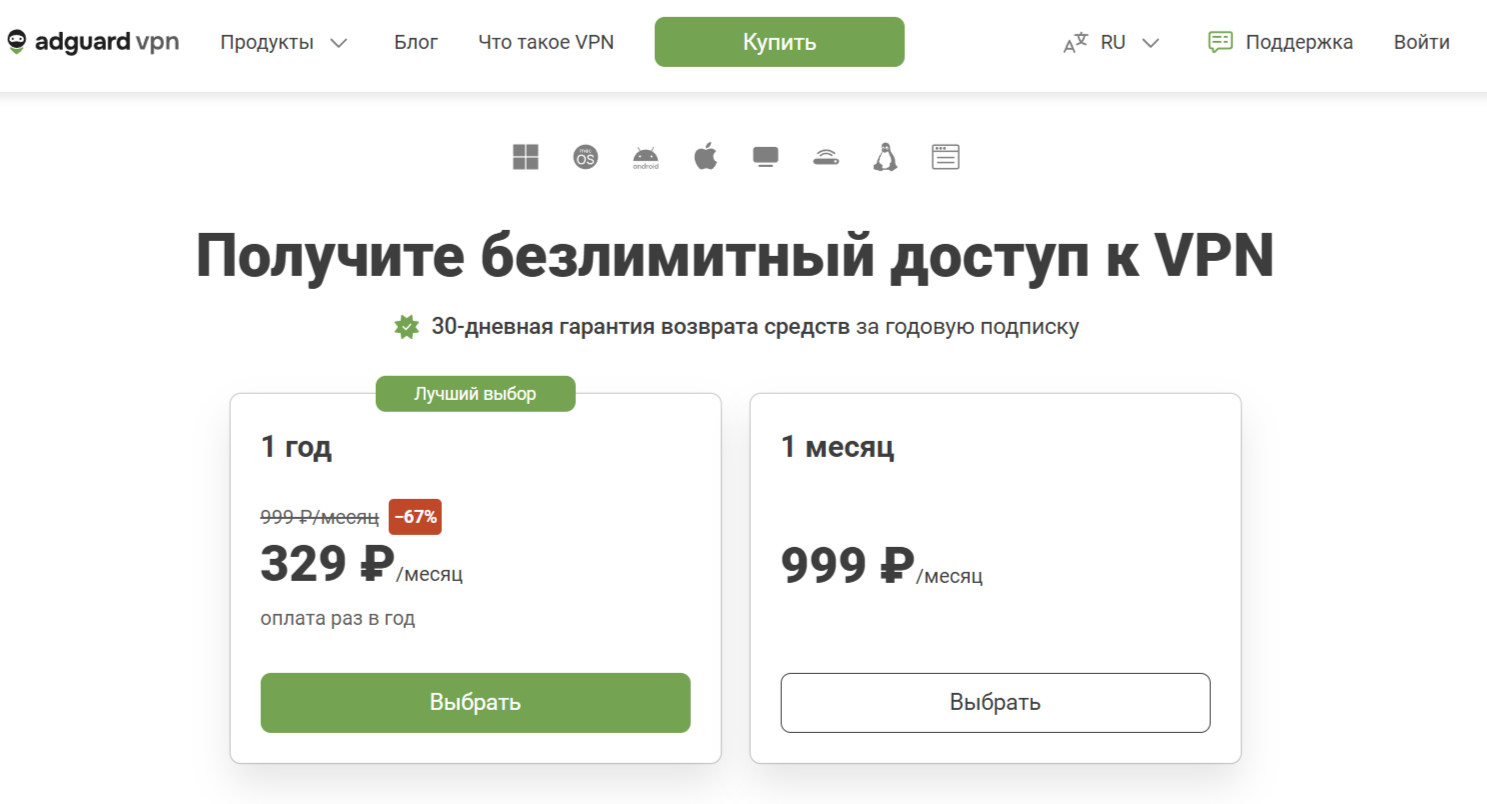Image resolution: width=1487 pixels, height=804 pixels.
Task: Click the 1 год plan title
Action: point(296,447)
